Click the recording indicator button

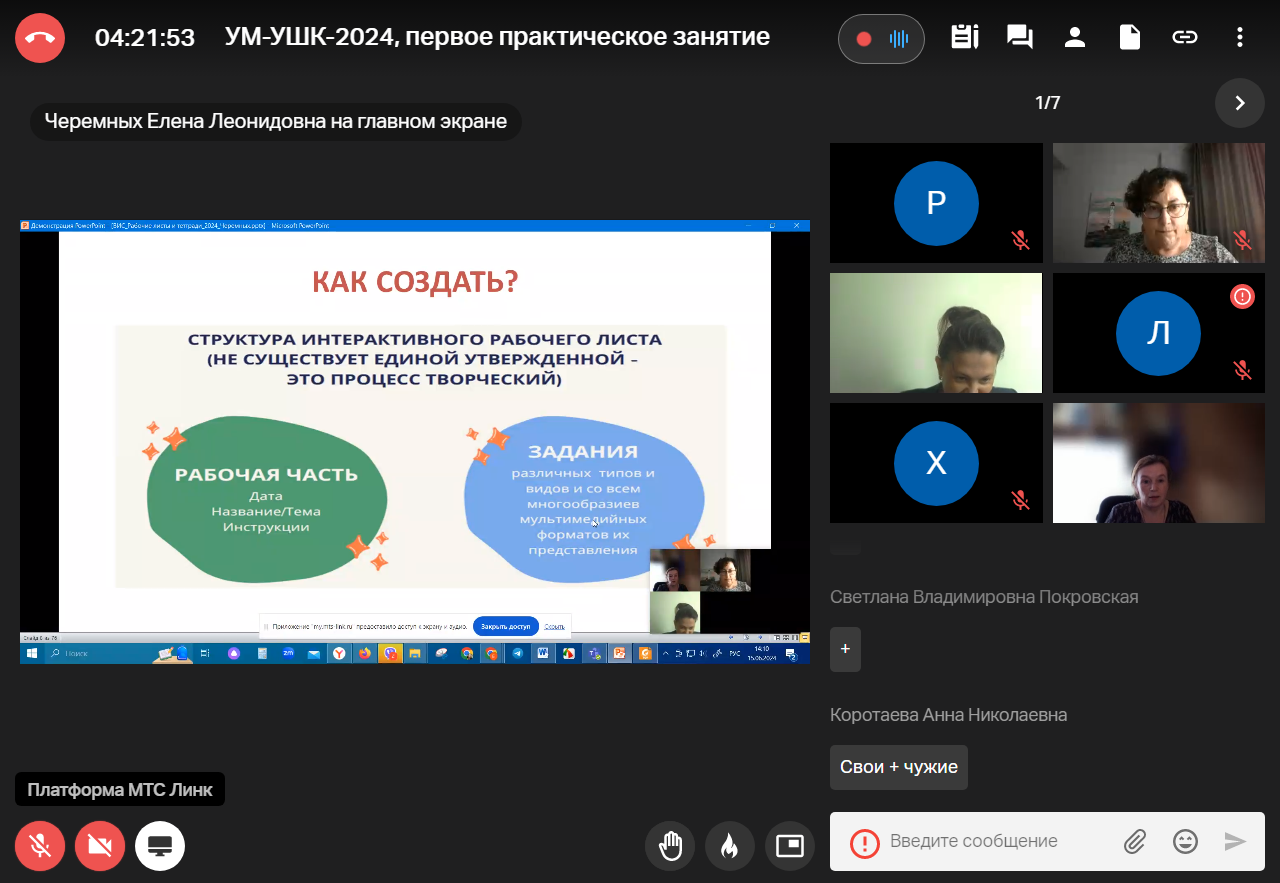point(881,39)
